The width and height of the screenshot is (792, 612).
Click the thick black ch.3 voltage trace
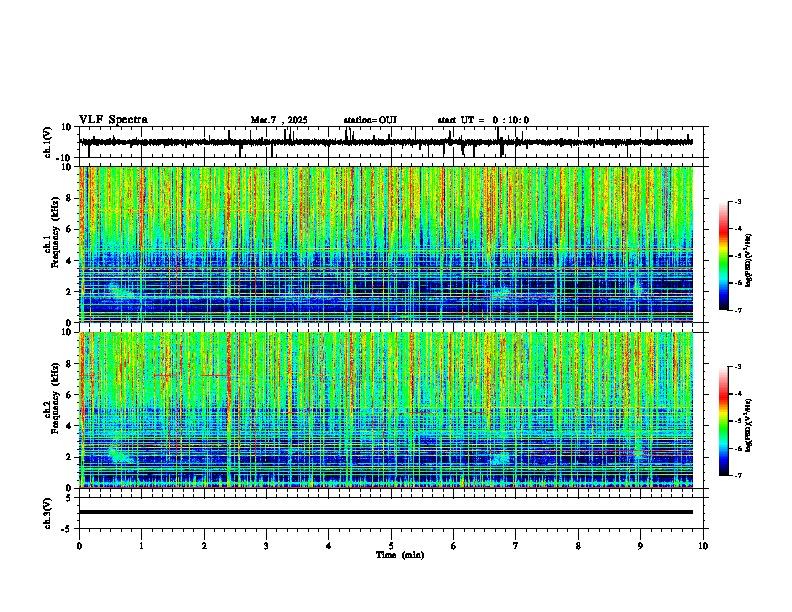point(386,512)
